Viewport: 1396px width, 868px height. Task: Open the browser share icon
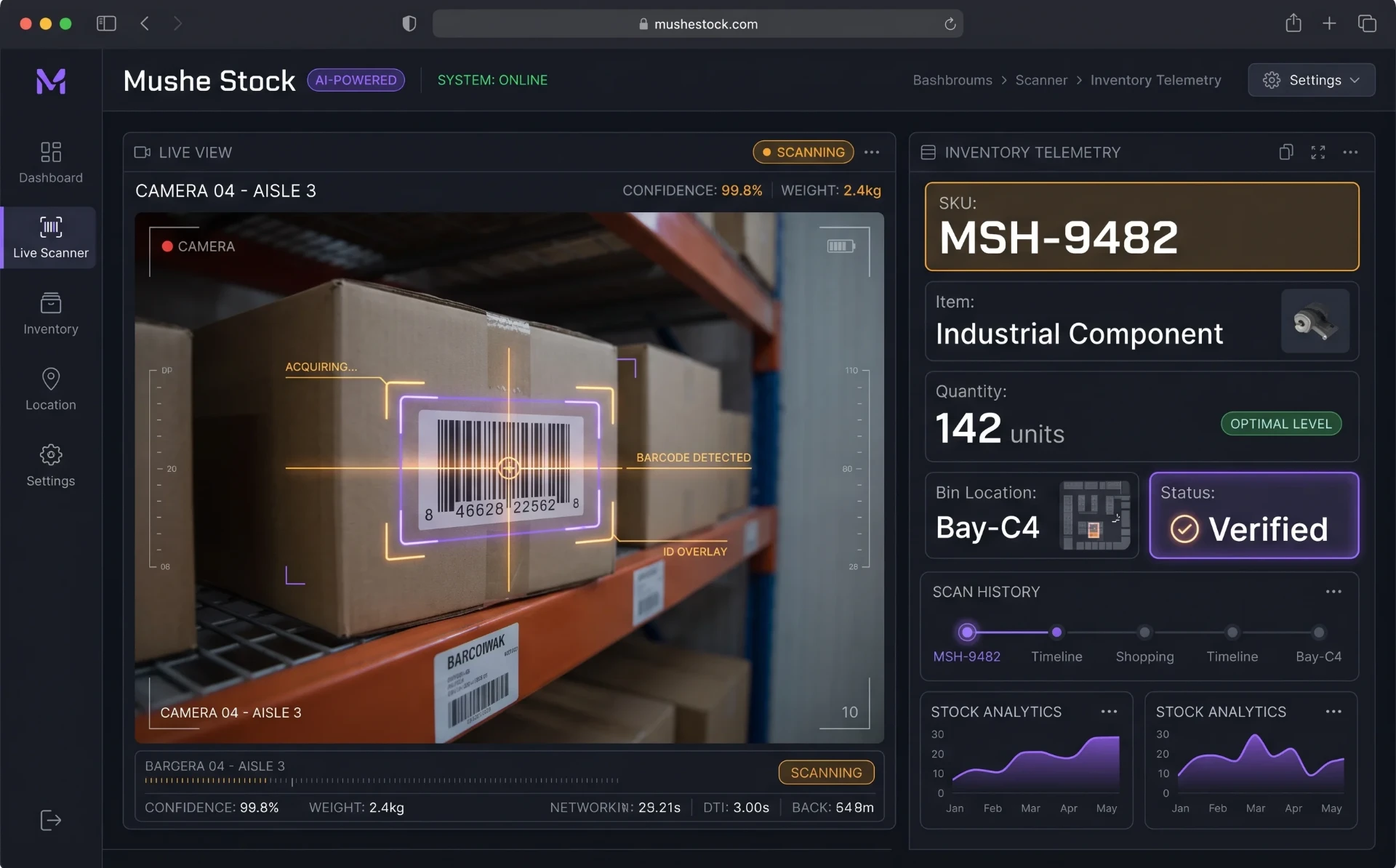(1293, 23)
